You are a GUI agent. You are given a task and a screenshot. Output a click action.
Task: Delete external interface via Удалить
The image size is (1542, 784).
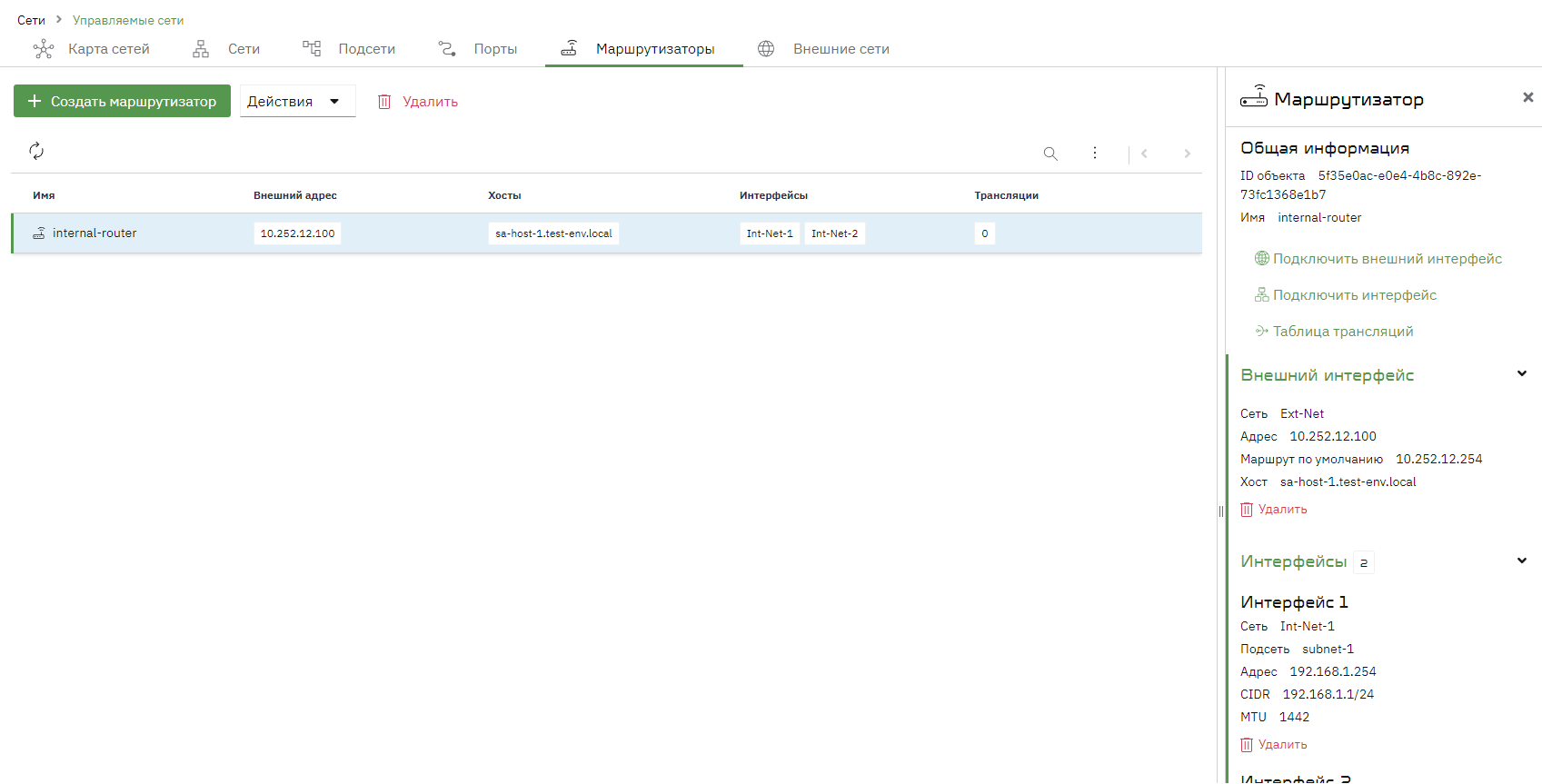point(1274,510)
